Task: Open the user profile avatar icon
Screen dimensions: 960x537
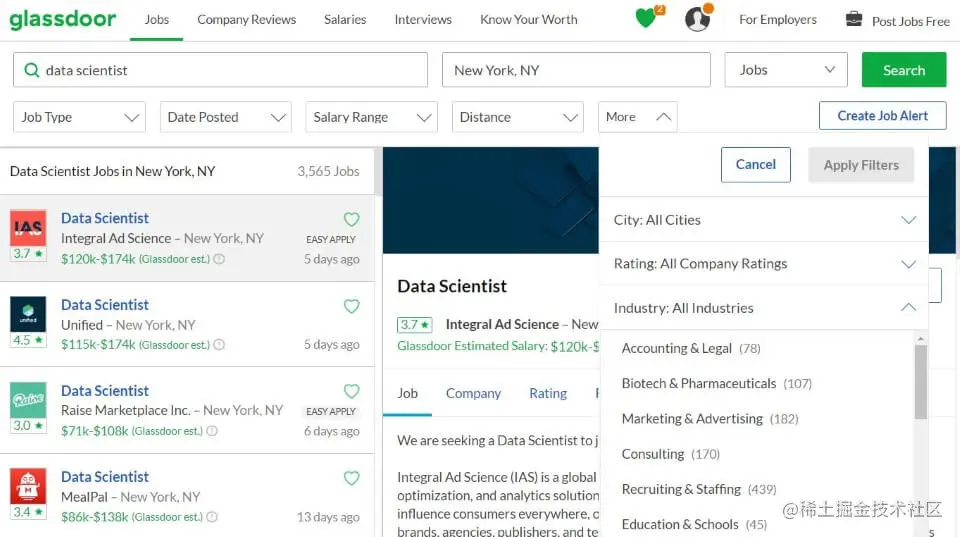Action: [x=697, y=19]
